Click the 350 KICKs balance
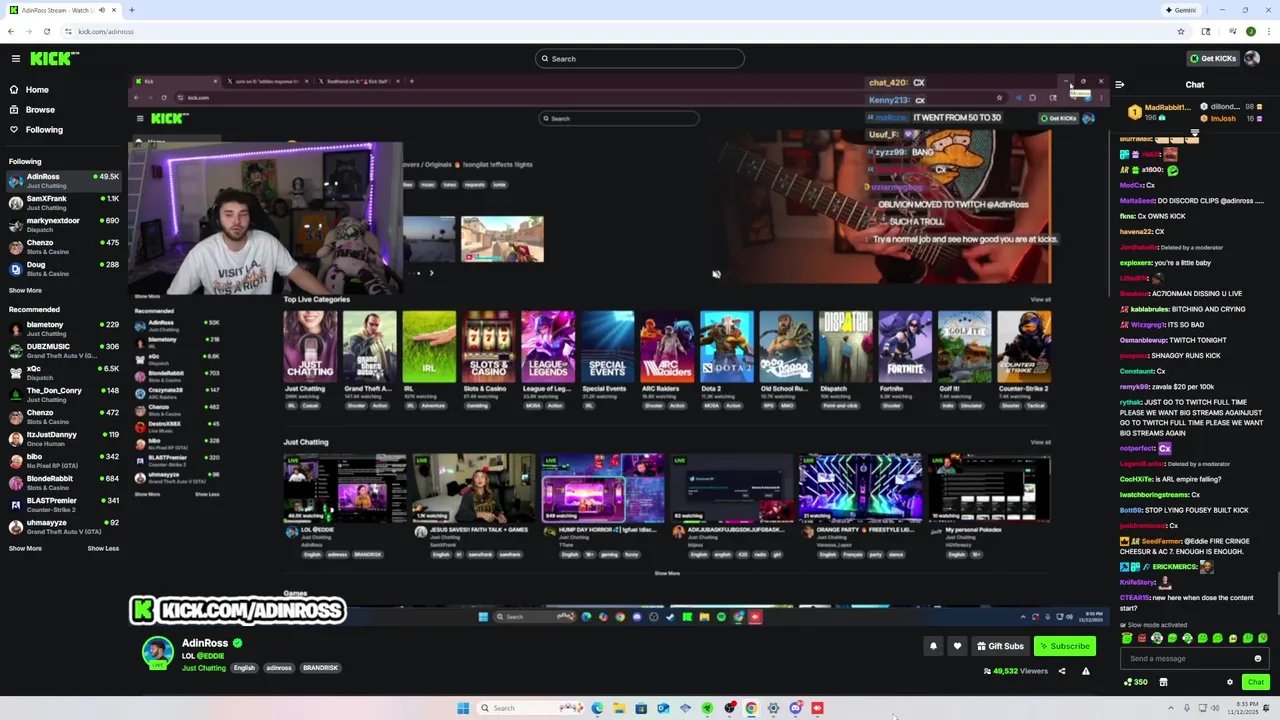 1135,682
